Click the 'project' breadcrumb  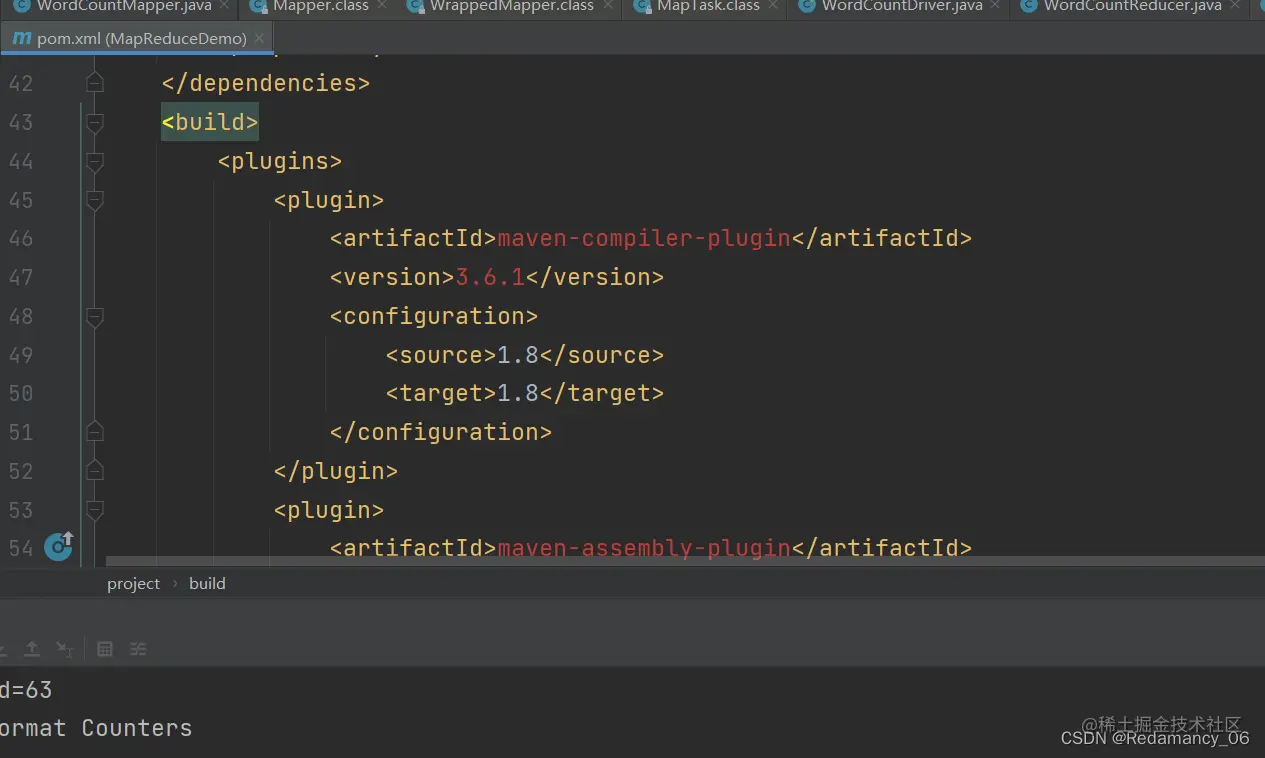point(133,583)
